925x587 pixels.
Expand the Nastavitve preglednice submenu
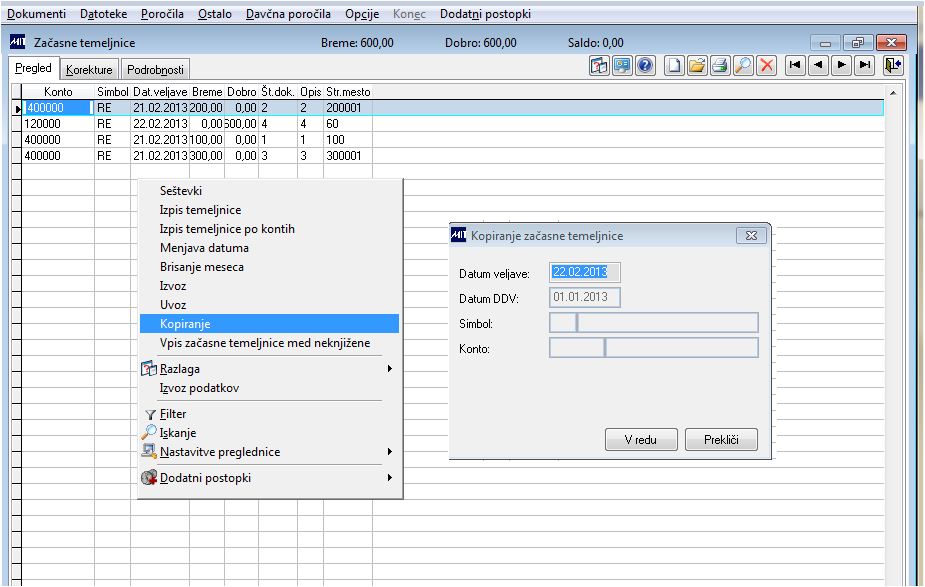389,452
